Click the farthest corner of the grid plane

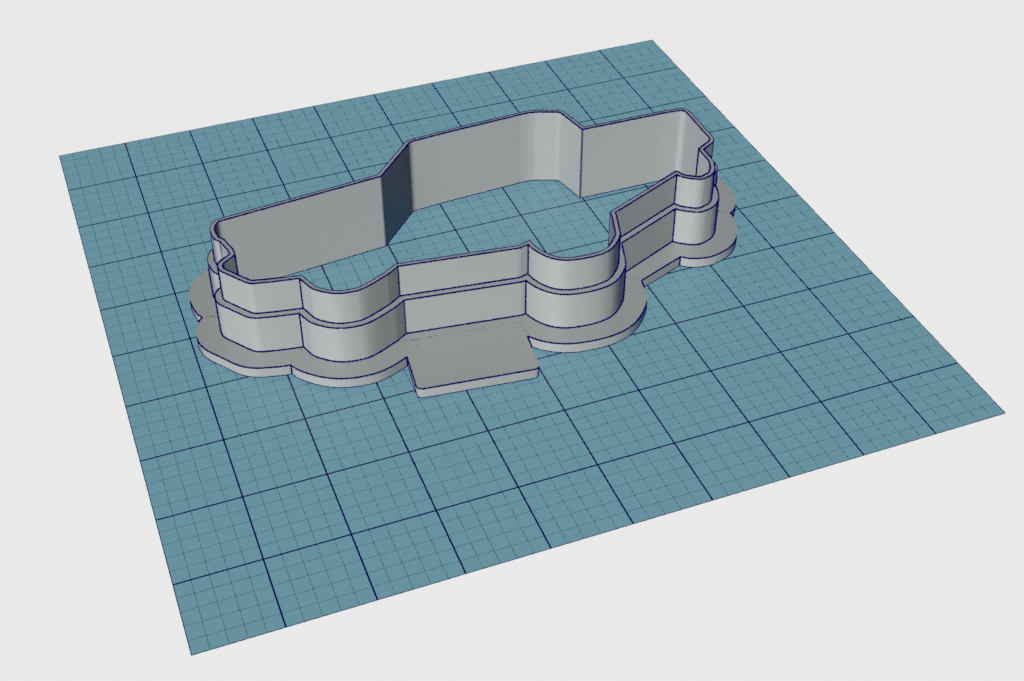click(x=652, y=41)
